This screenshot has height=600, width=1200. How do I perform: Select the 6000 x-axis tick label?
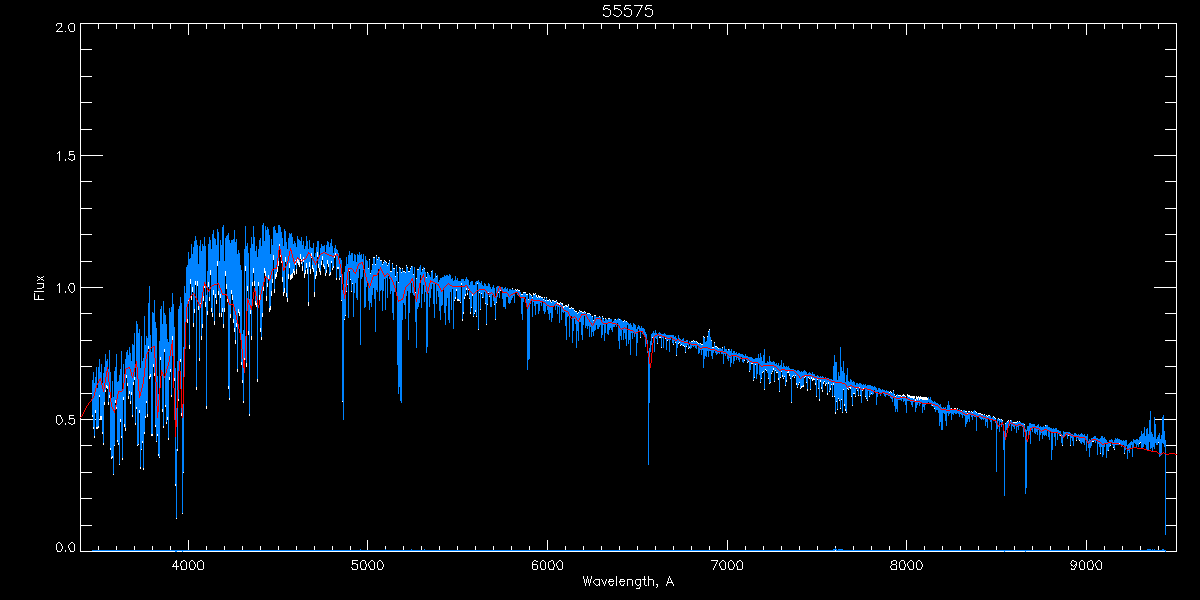(547, 563)
